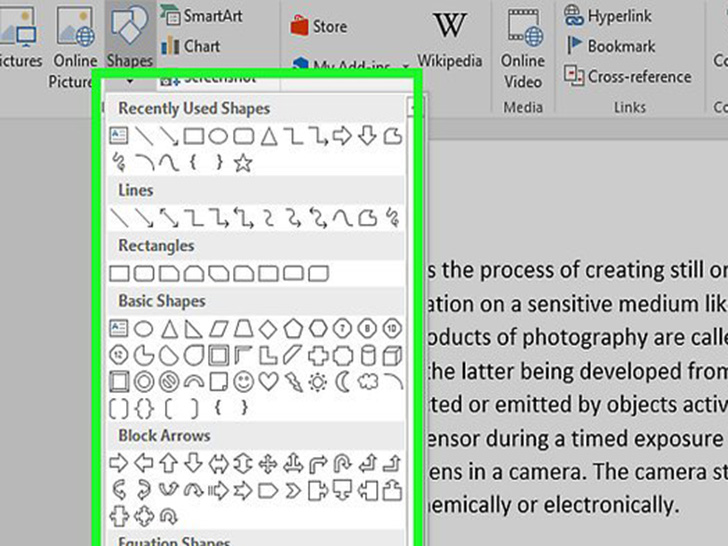Viewport: 728px width, 546px height.
Task: Select the cylinder (can) shape
Action: click(x=367, y=355)
